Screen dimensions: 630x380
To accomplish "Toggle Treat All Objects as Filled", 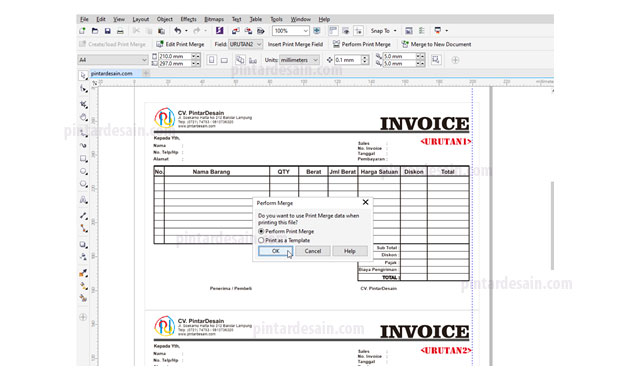I will 436,60.
